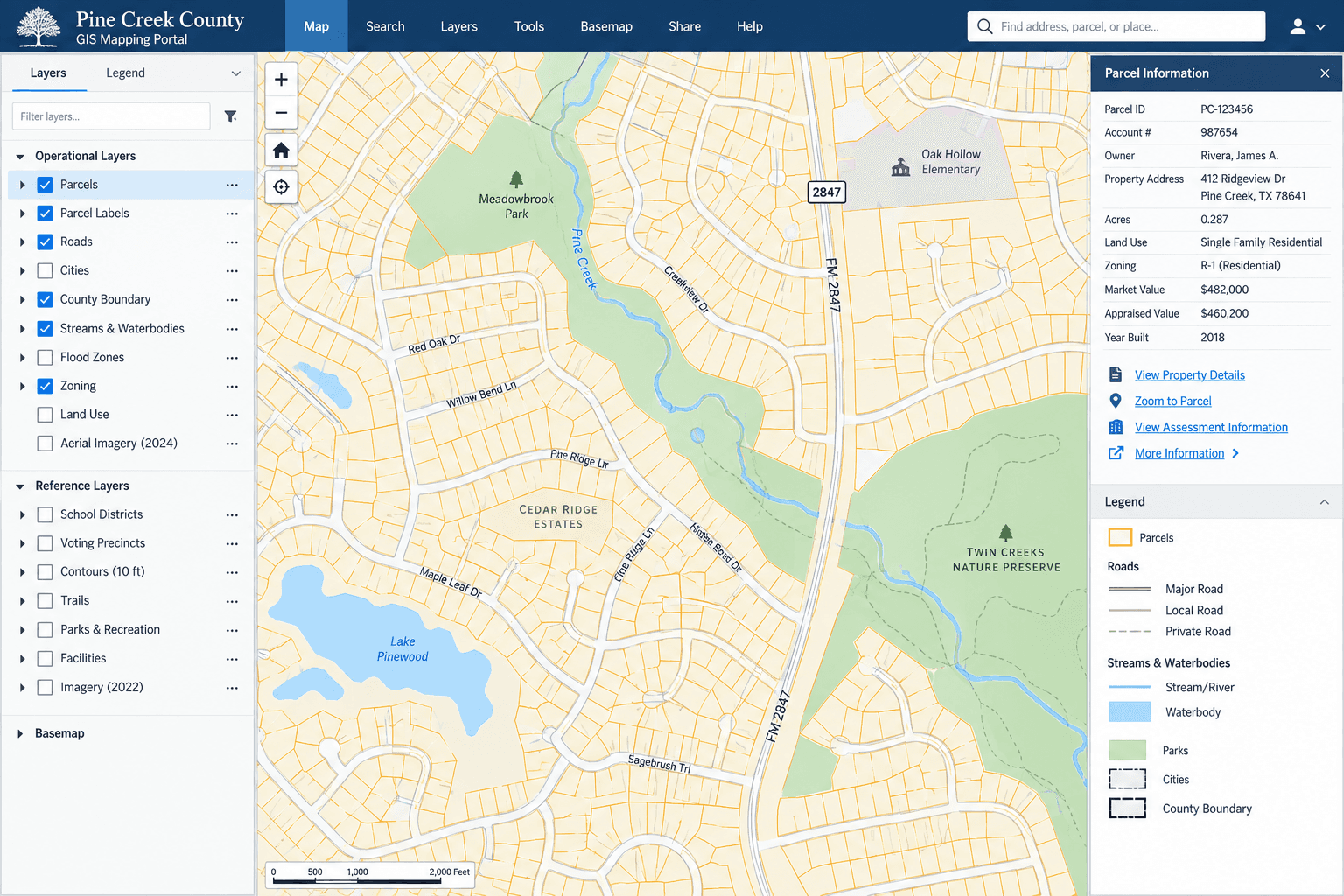Open options menu for School Districts layer

click(232, 515)
